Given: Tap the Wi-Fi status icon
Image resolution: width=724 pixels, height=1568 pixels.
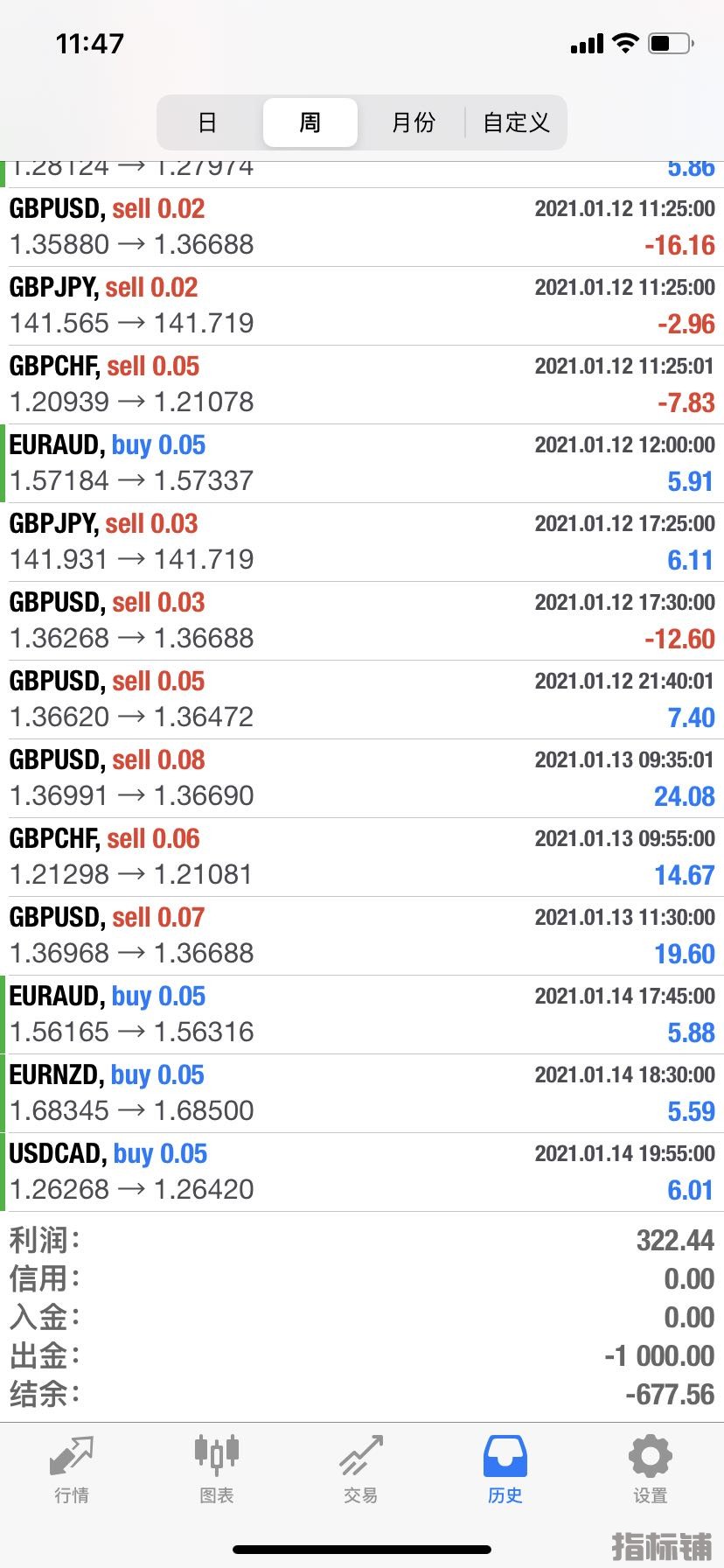Looking at the screenshot, I should (x=625, y=43).
